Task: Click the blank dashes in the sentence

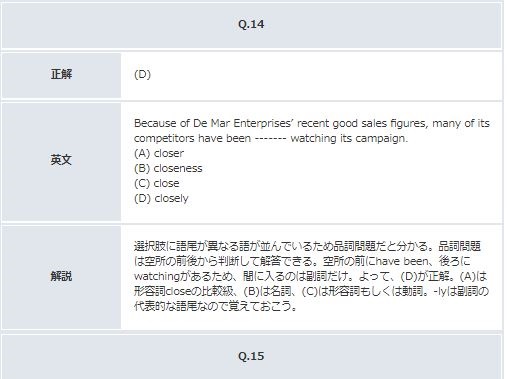Action: coord(270,138)
